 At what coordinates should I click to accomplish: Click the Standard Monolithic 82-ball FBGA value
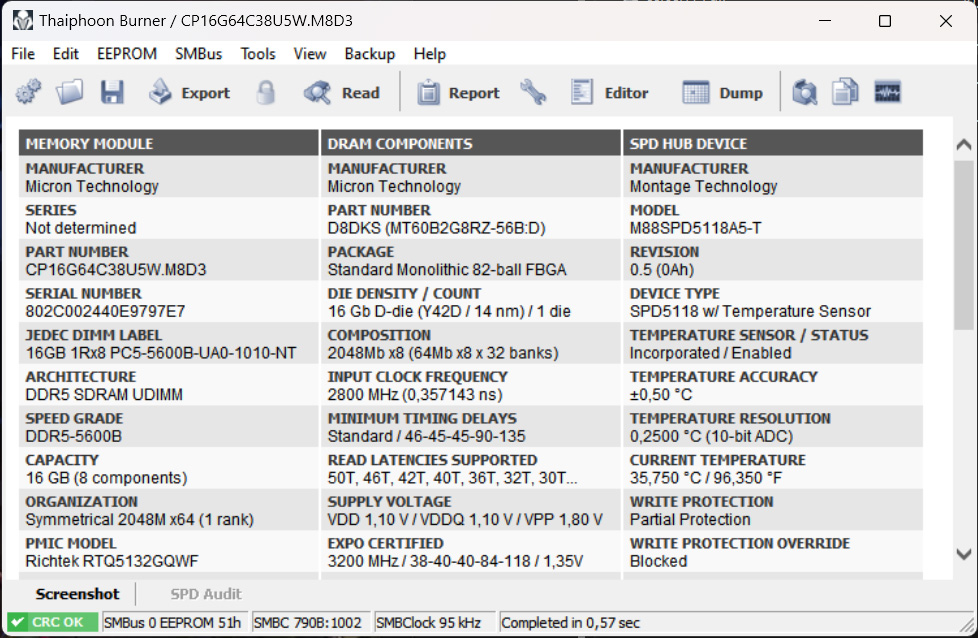click(x=447, y=270)
